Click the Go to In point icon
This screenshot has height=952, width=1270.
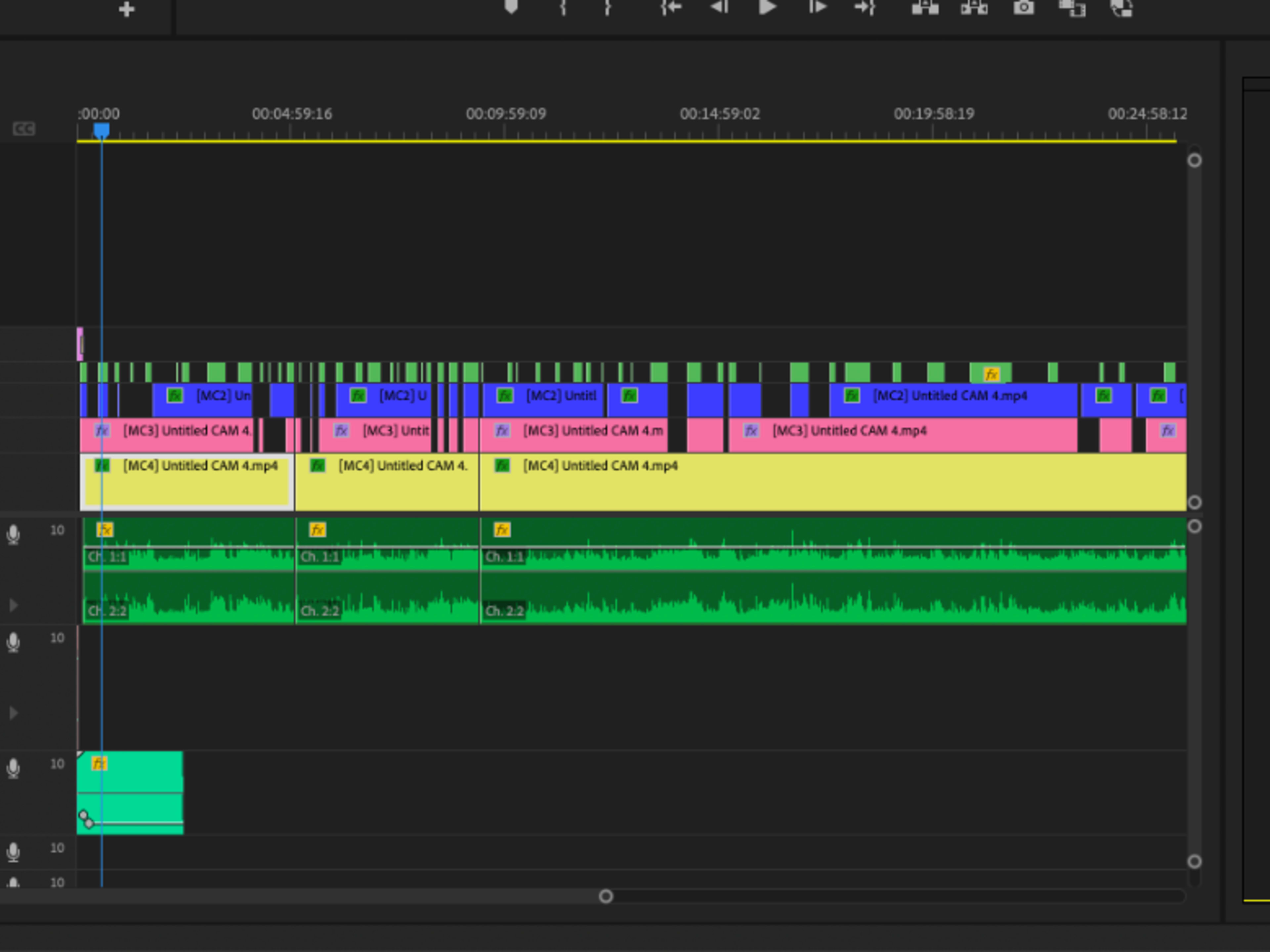(671, 8)
